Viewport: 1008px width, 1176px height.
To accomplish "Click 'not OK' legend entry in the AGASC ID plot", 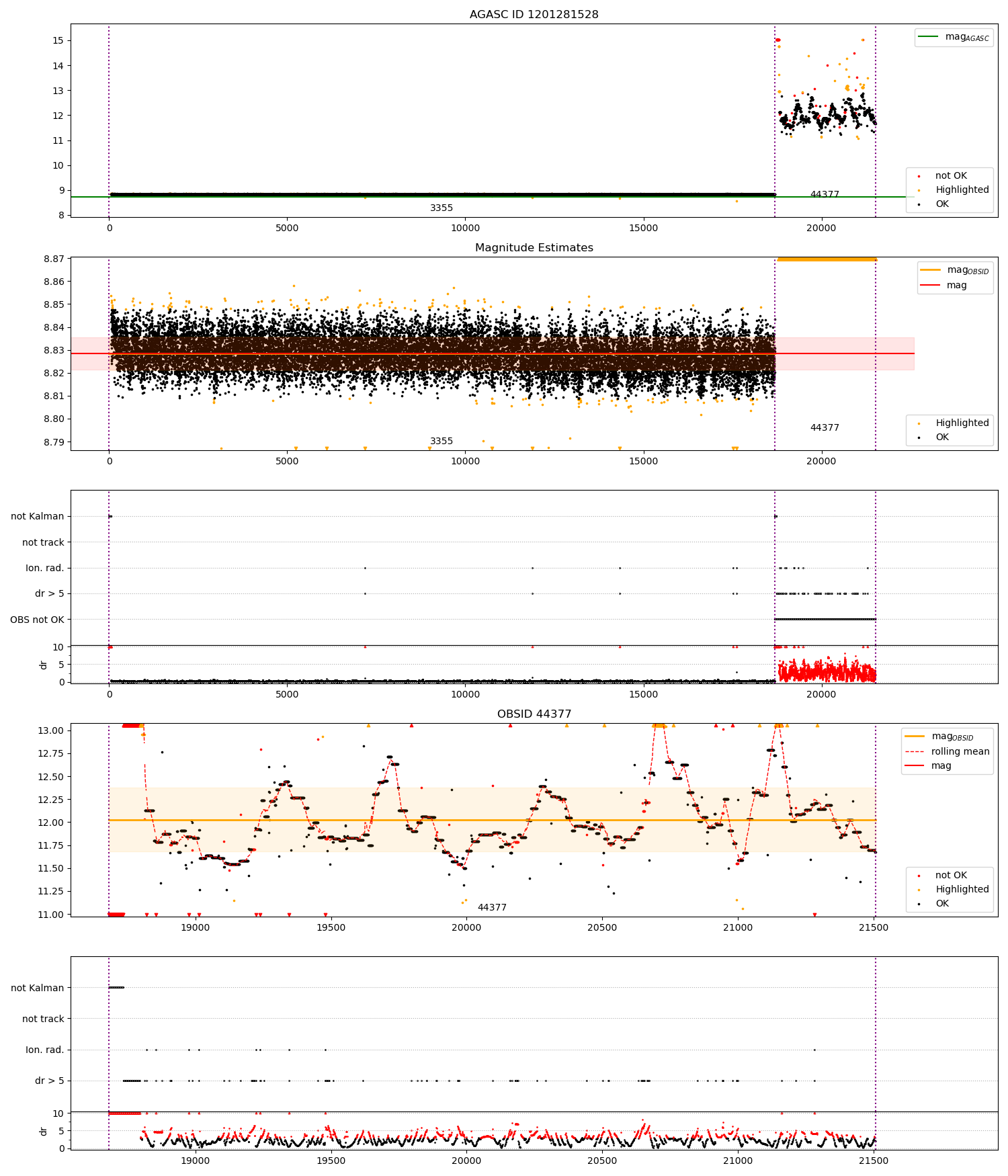I will point(951,176).
